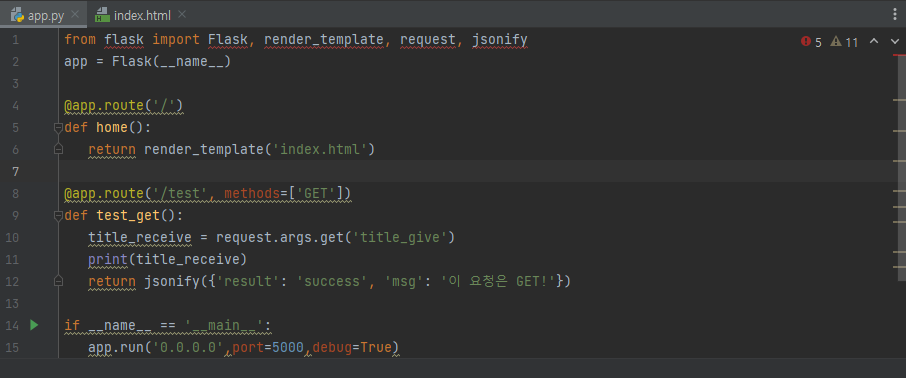Click the red errors count indicator

[x=811, y=42]
